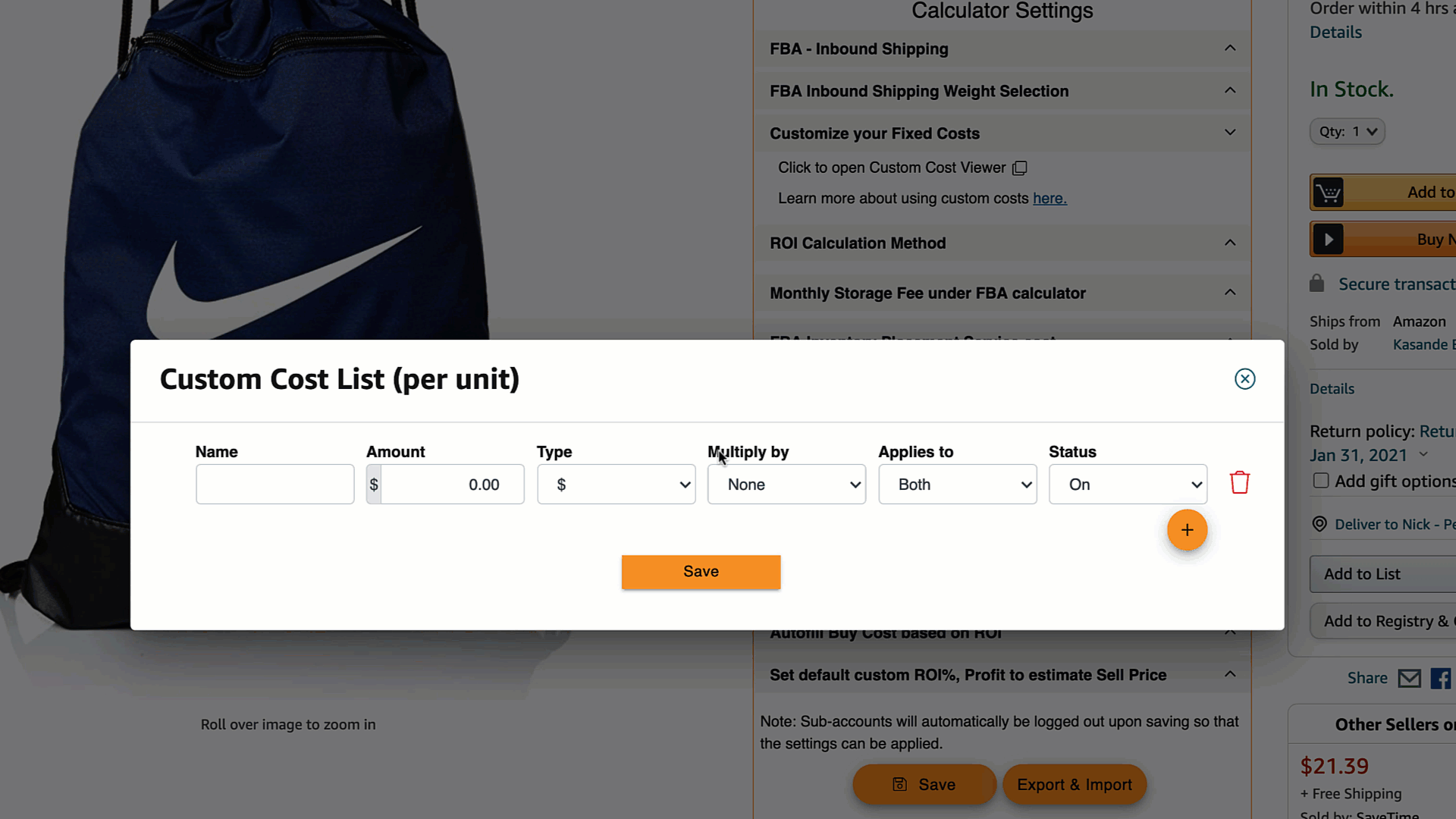Delete the custom cost row with trash icon
The image size is (1456, 819).
click(1239, 483)
